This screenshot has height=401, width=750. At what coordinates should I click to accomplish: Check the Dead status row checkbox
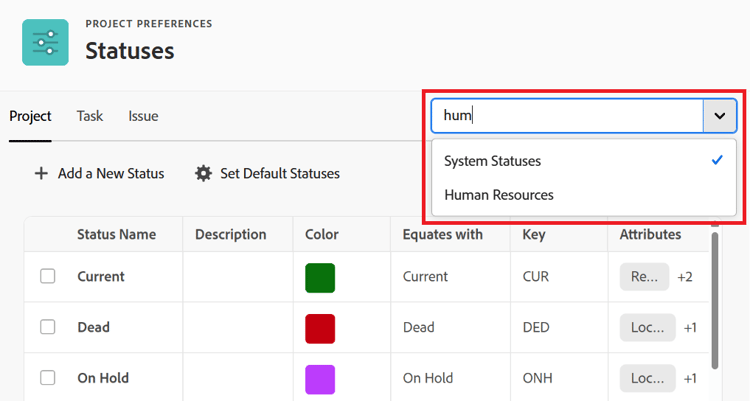pyautogui.click(x=48, y=327)
